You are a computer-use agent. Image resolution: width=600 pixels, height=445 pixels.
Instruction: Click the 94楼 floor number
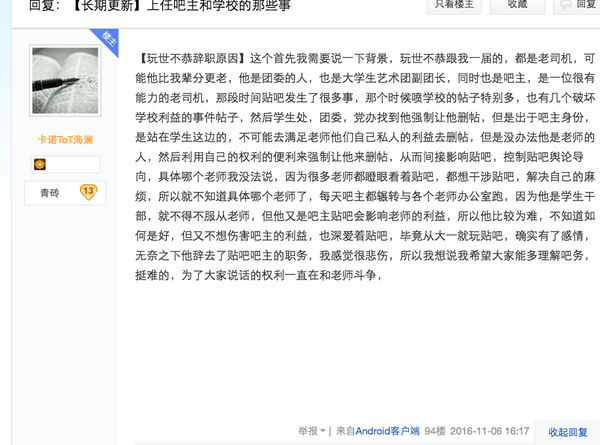click(x=435, y=431)
